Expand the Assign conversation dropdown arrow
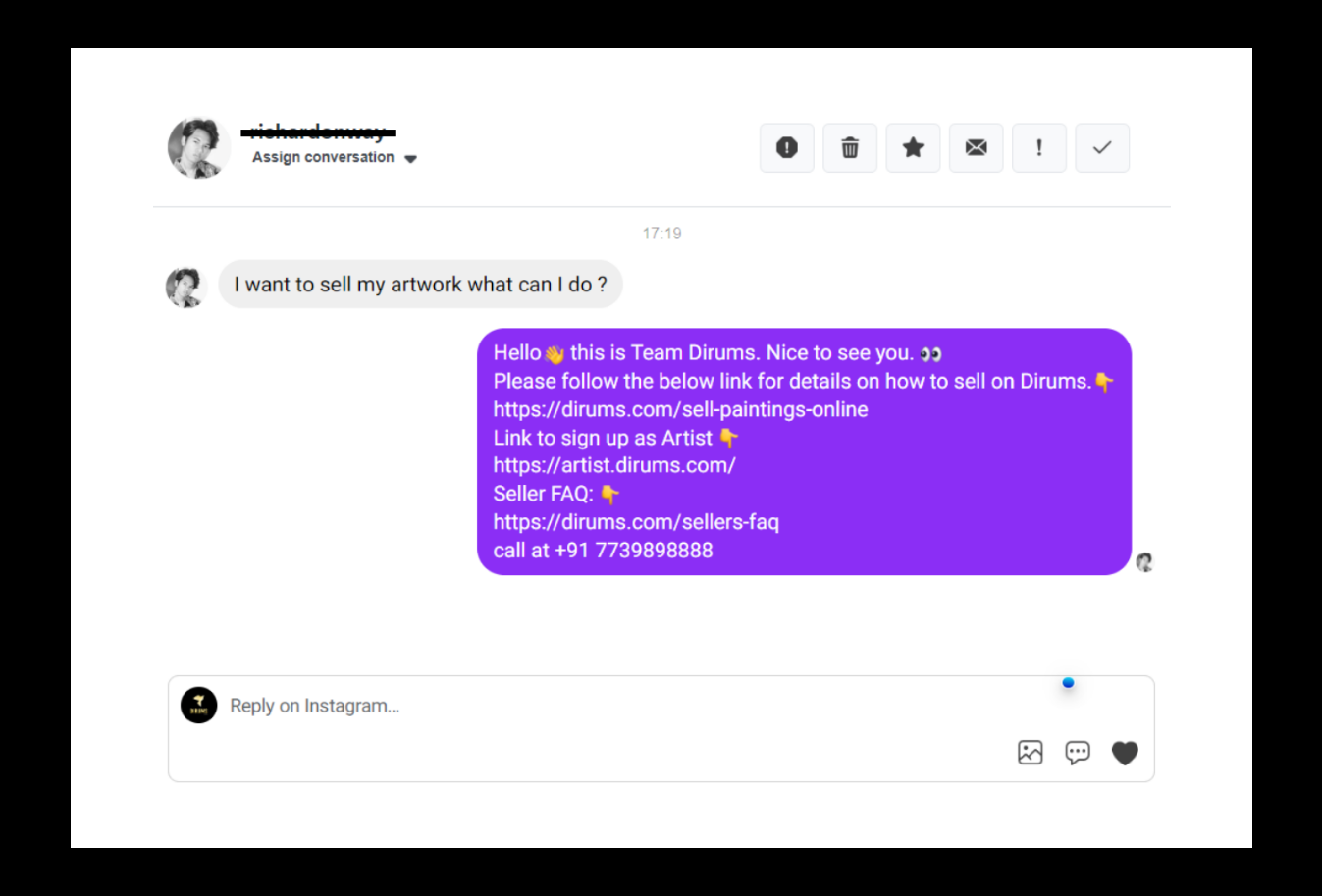This screenshot has width=1322, height=896. 411,159
